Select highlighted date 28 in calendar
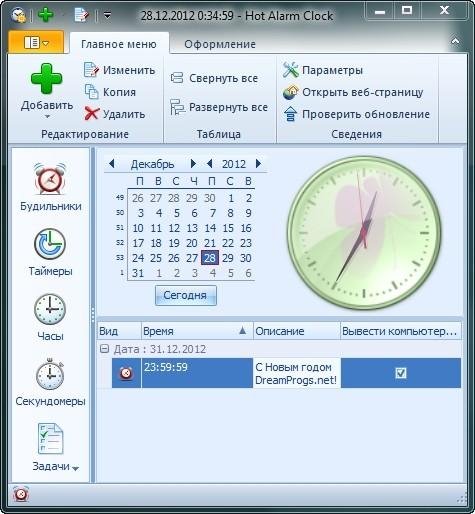 210,258
